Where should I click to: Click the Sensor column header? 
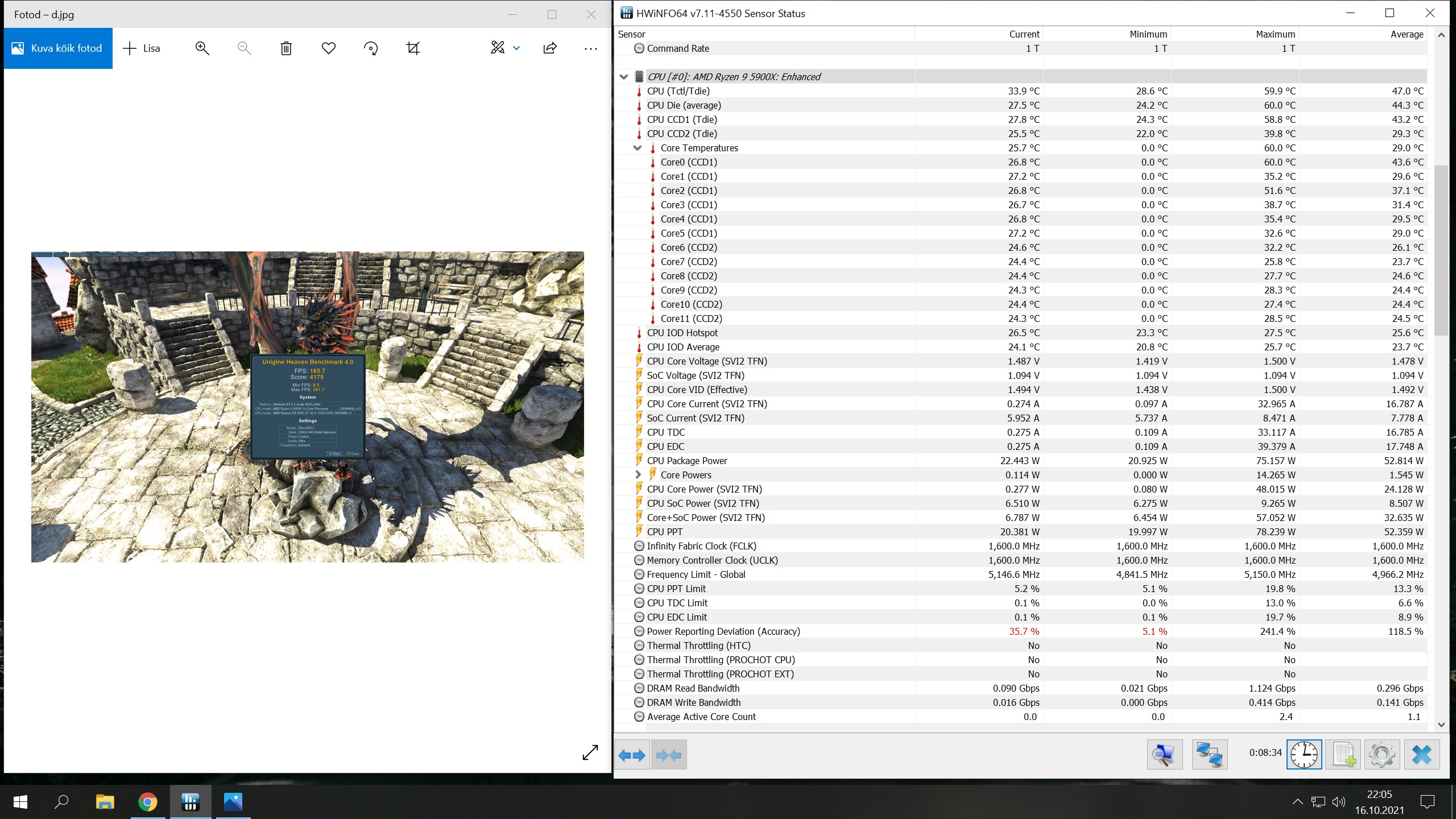764,34
